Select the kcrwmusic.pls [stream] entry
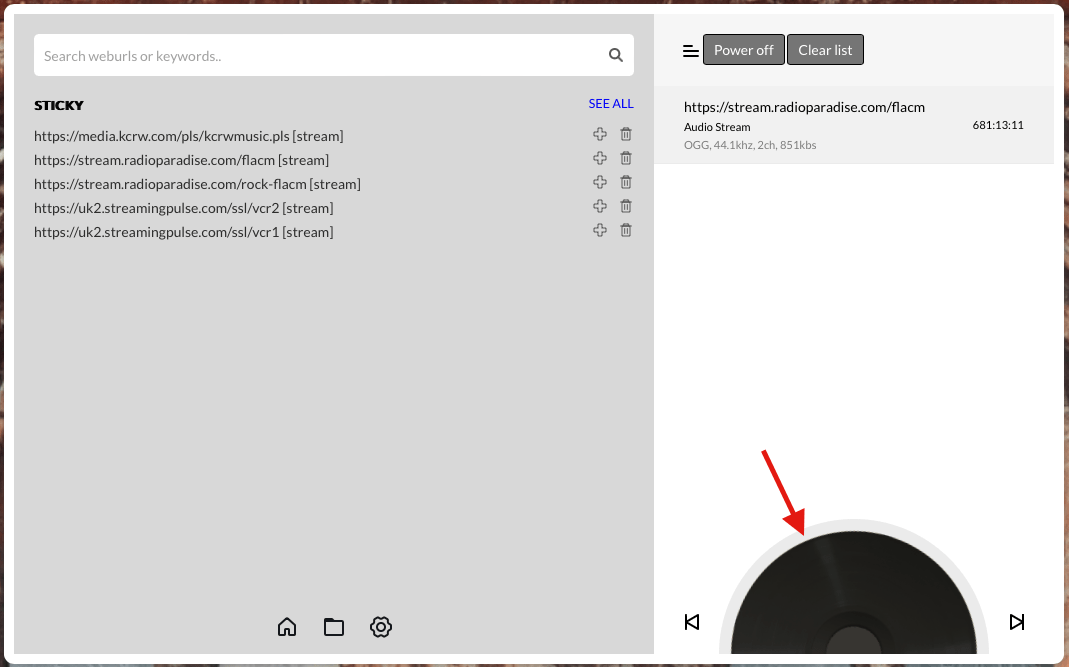This screenshot has height=667, width=1069. coord(189,136)
